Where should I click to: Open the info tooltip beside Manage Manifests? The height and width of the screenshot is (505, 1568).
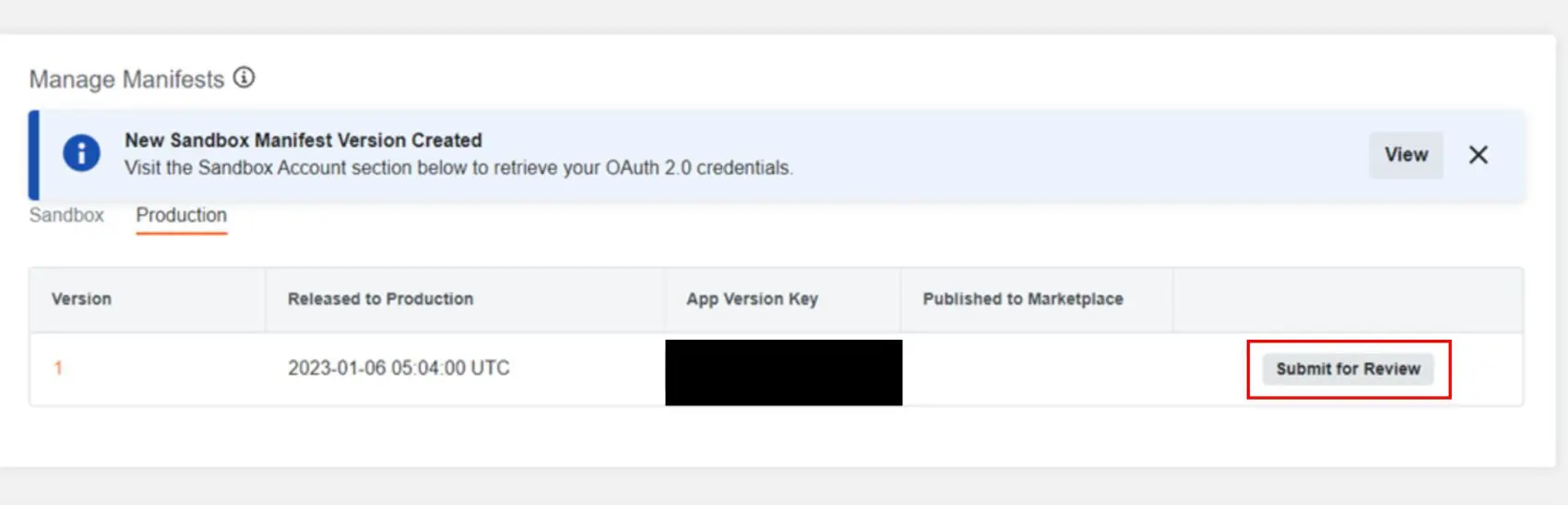(244, 78)
